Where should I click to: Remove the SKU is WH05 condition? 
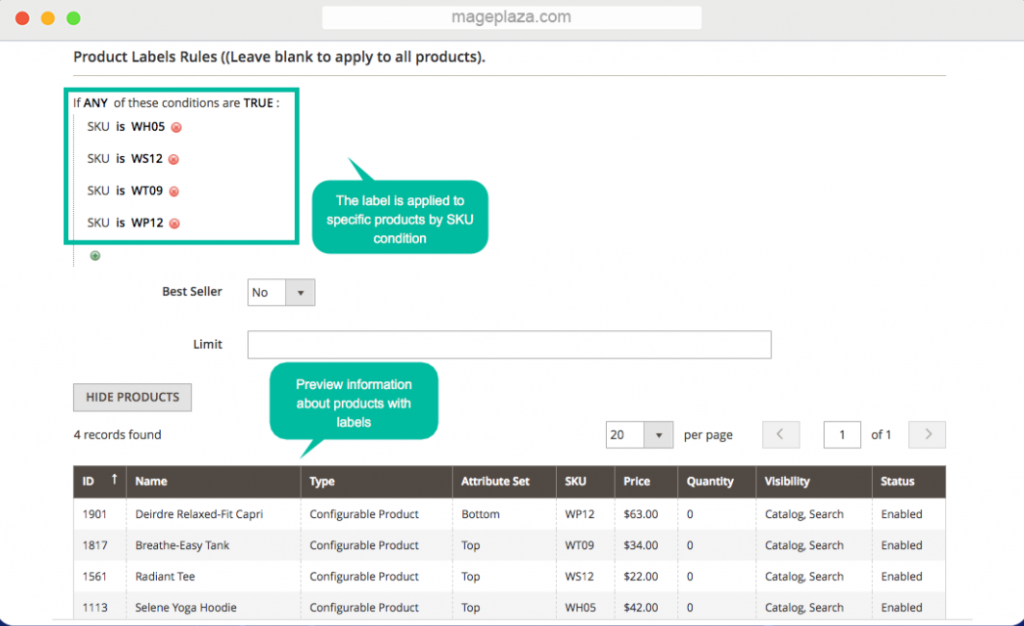tap(177, 127)
